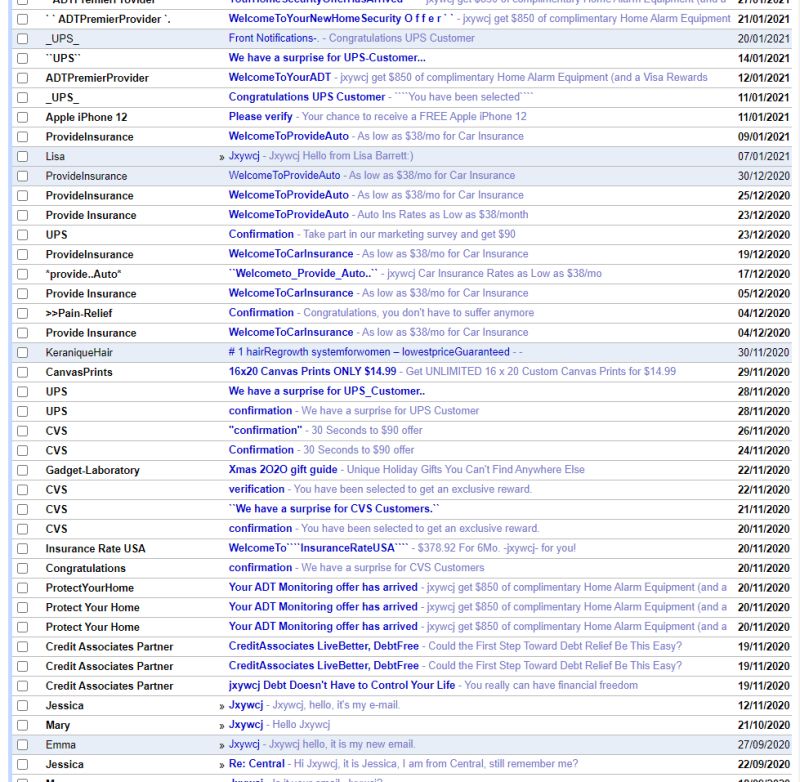Check the box for the KeraniqueHair email
The image size is (800, 782).
[22, 352]
